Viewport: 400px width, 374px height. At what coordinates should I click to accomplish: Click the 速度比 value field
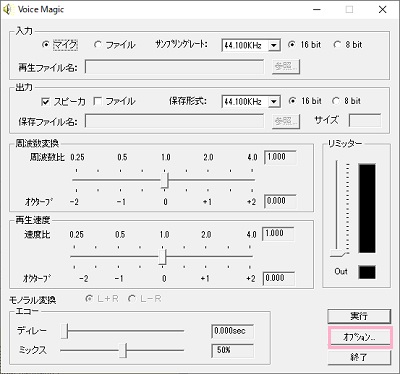pos(278,234)
